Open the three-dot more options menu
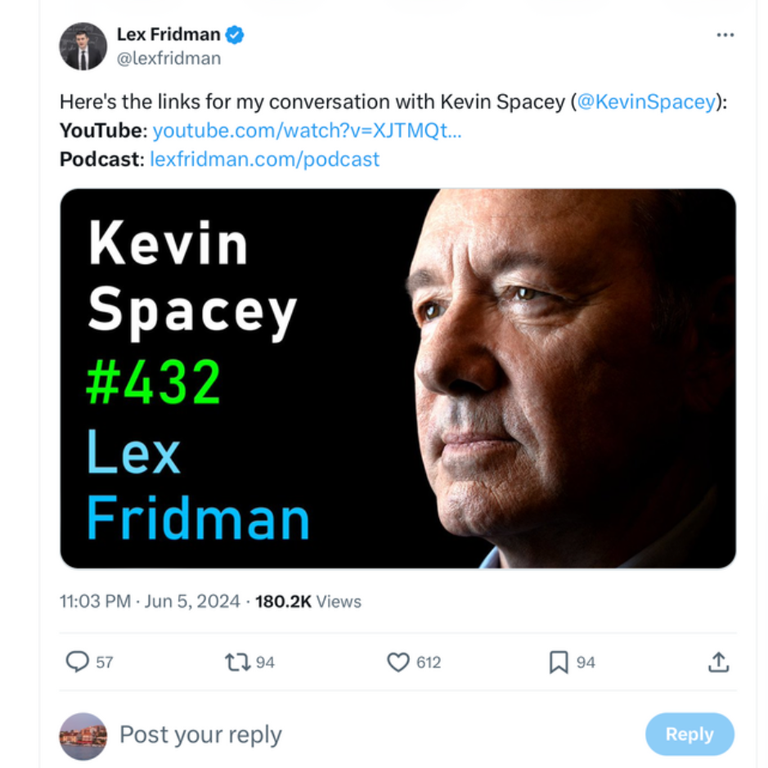Image resolution: width=768 pixels, height=768 pixels. point(725,35)
